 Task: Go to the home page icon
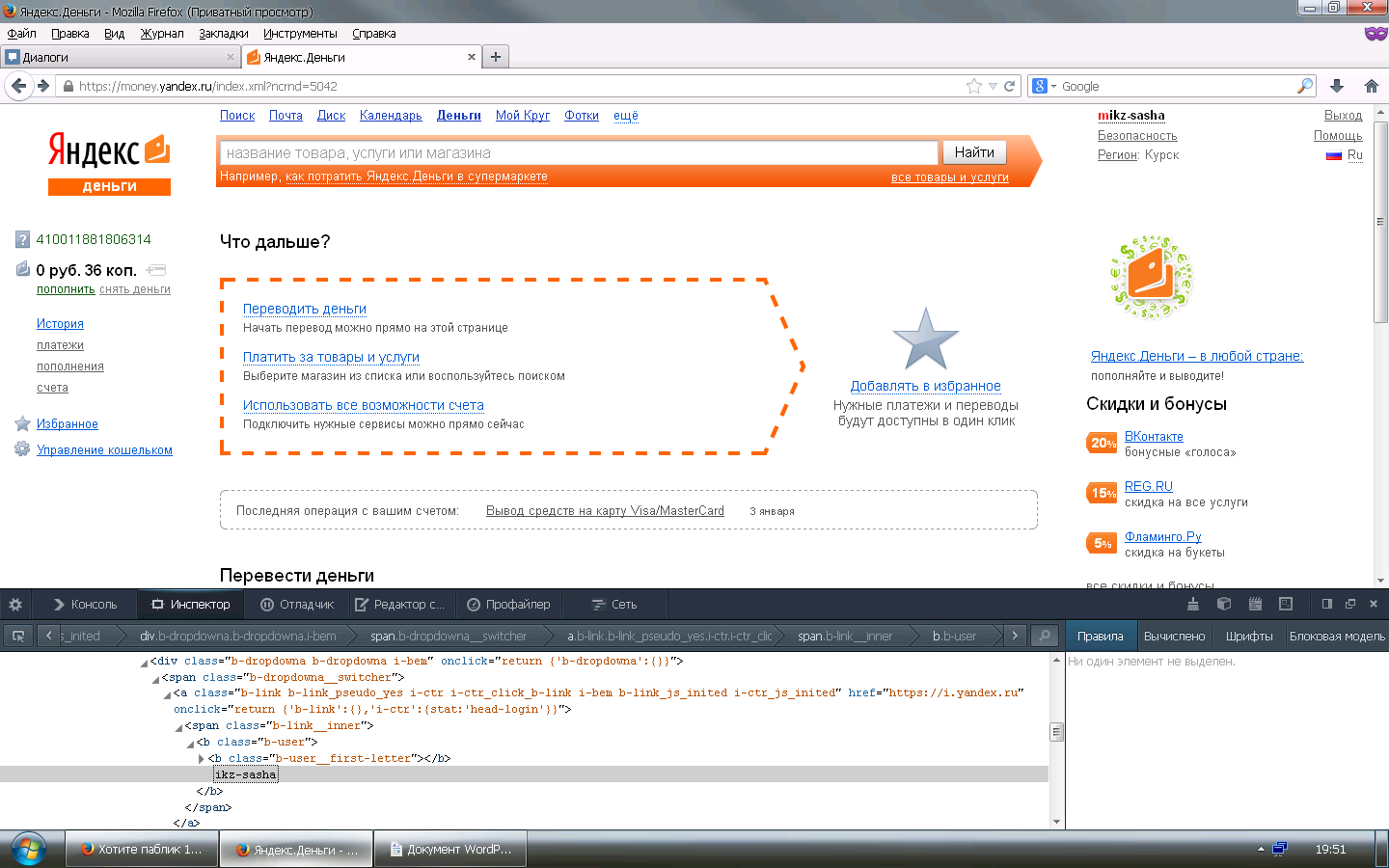[x=1372, y=86]
